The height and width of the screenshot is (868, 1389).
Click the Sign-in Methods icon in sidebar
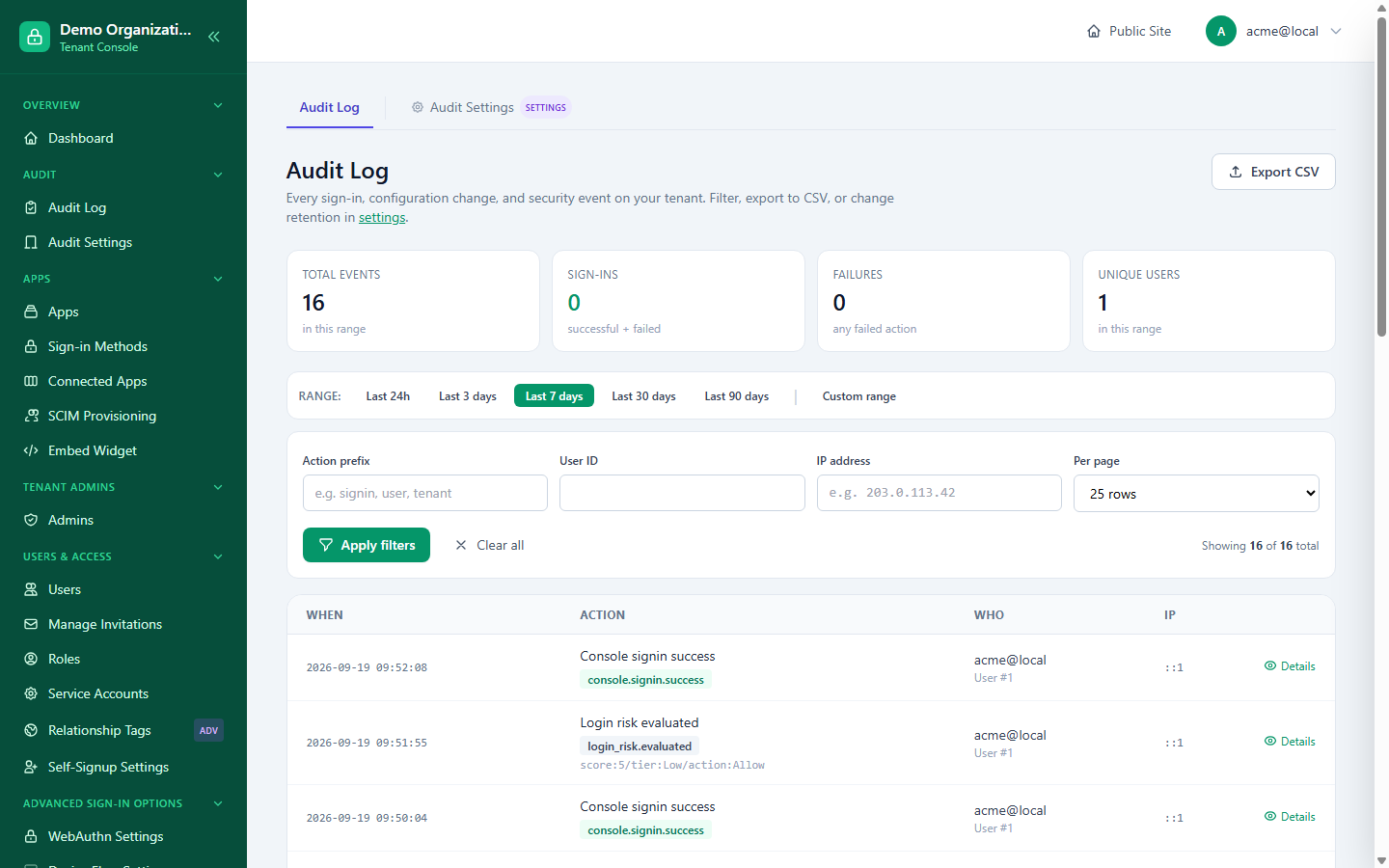pyautogui.click(x=31, y=346)
